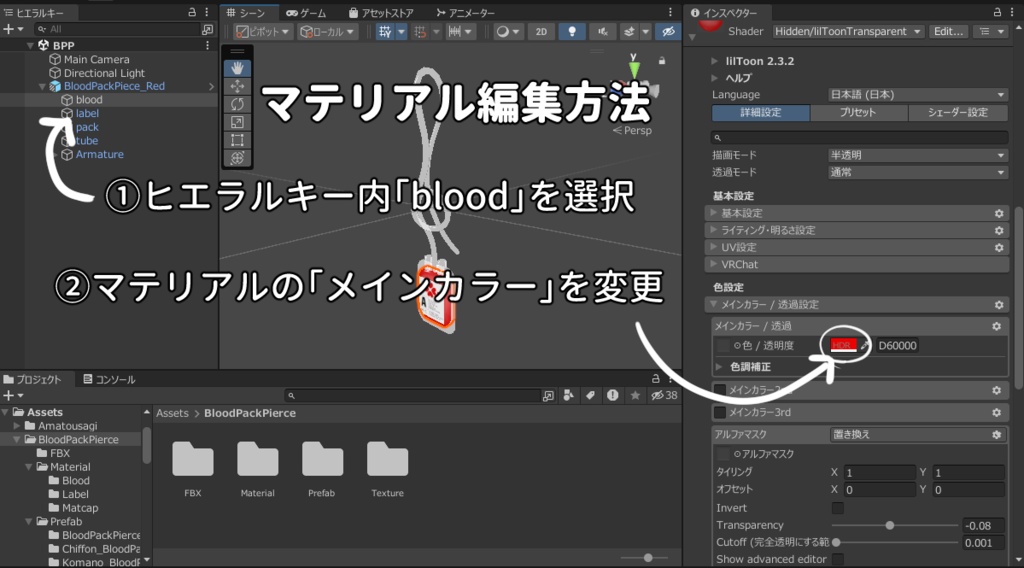Screen dimensions: 1024x568
Task: Switch to the Asset Store tab
Action: [x=381, y=12]
